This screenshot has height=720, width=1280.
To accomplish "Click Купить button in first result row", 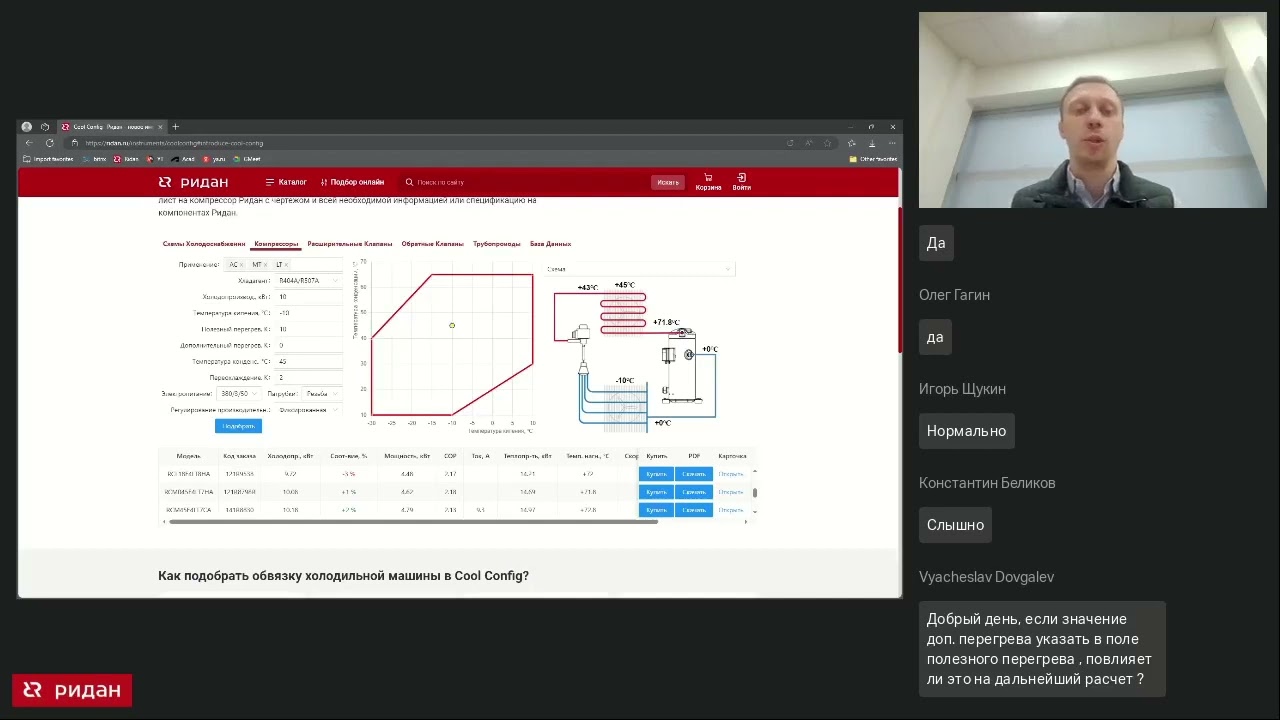I will (656, 474).
